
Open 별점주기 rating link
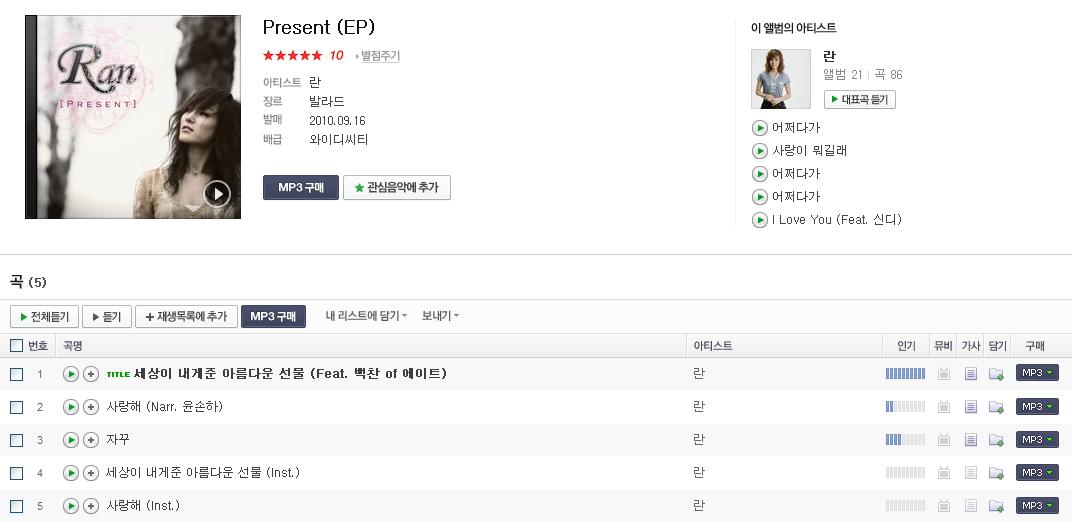377,56
